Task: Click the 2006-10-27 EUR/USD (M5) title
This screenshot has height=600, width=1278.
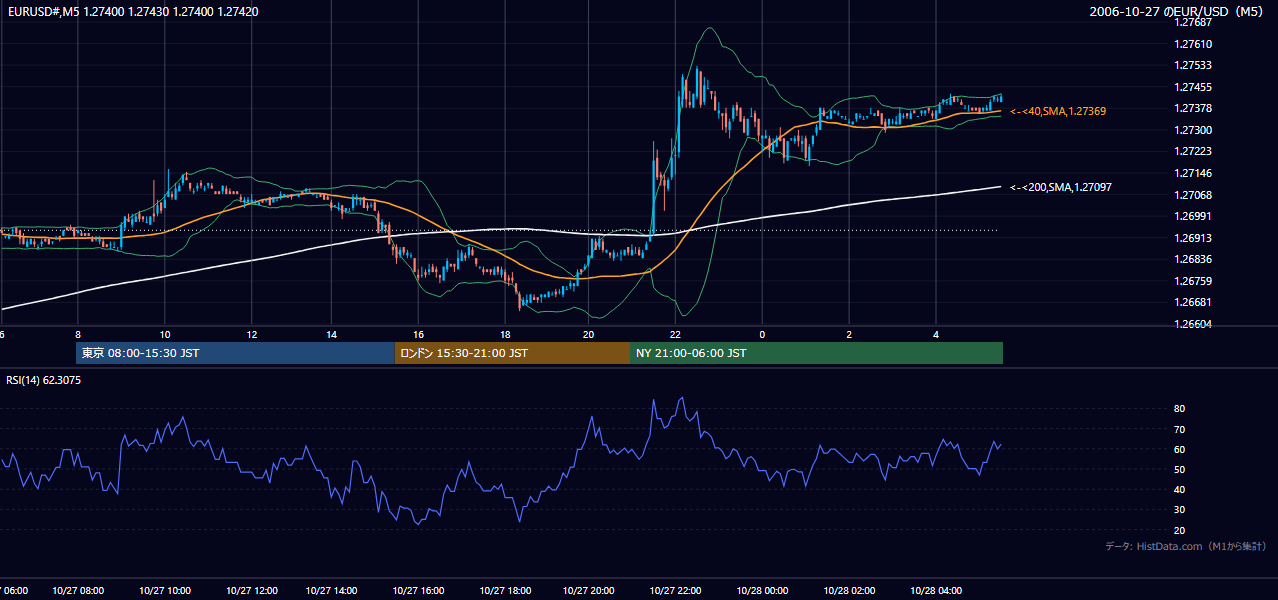Action: [1178, 12]
